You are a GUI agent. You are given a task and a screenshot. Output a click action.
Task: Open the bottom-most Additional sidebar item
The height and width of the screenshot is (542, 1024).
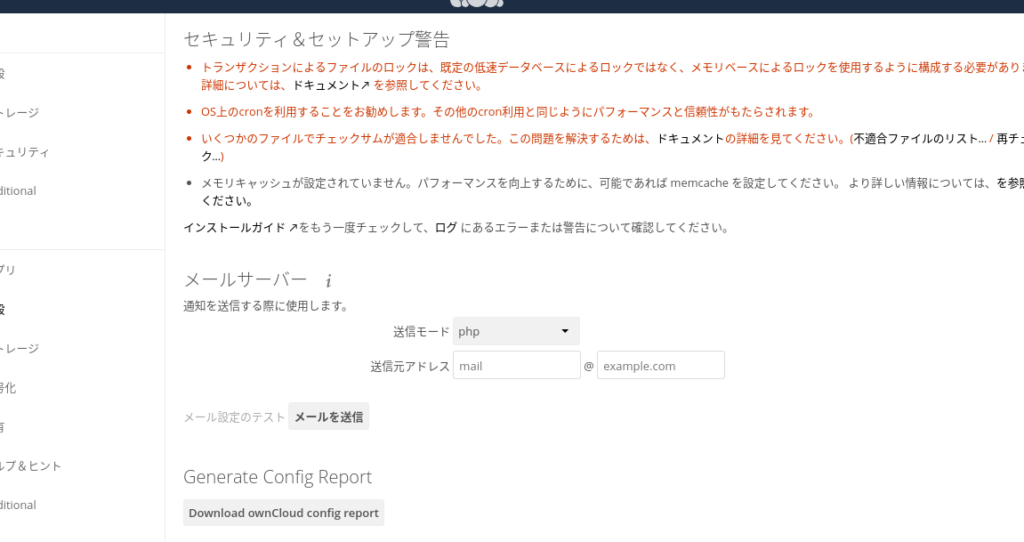coord(18,505)
